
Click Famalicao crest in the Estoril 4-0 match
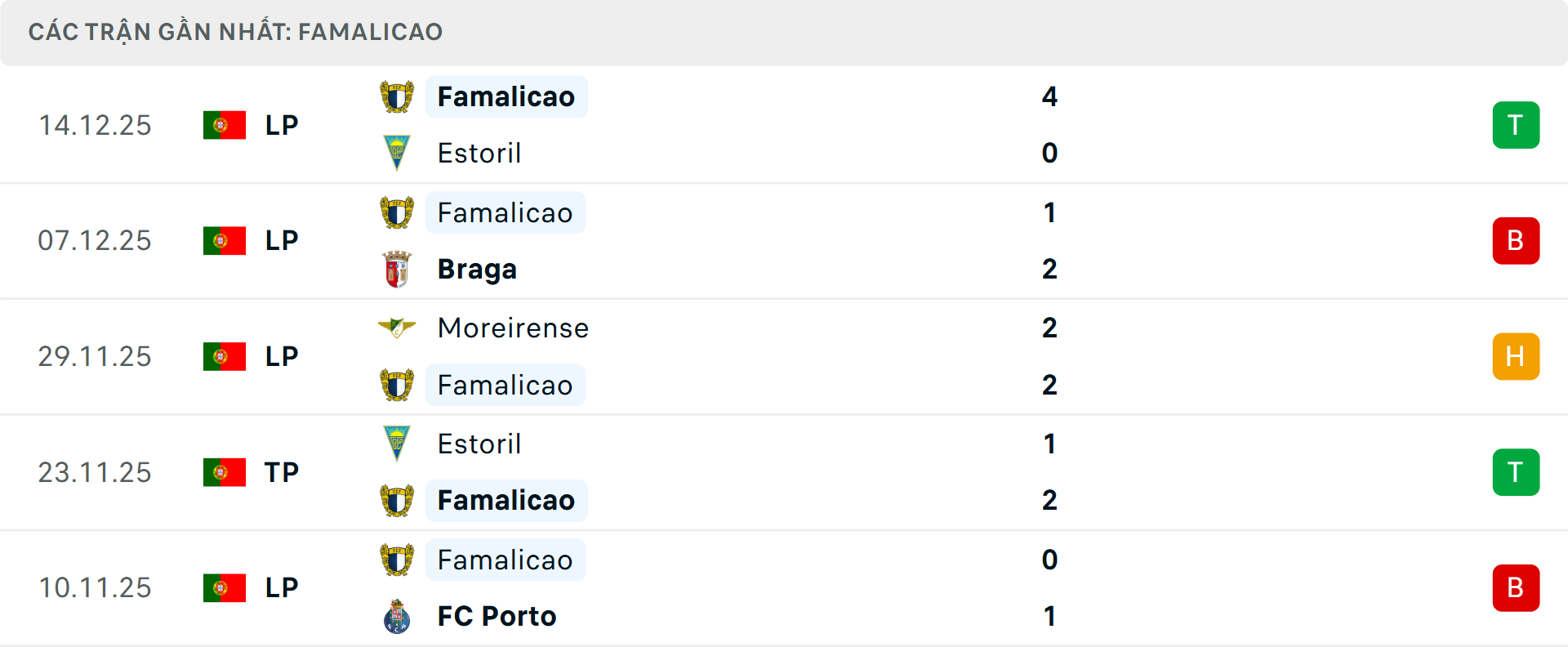click(397, 97)
